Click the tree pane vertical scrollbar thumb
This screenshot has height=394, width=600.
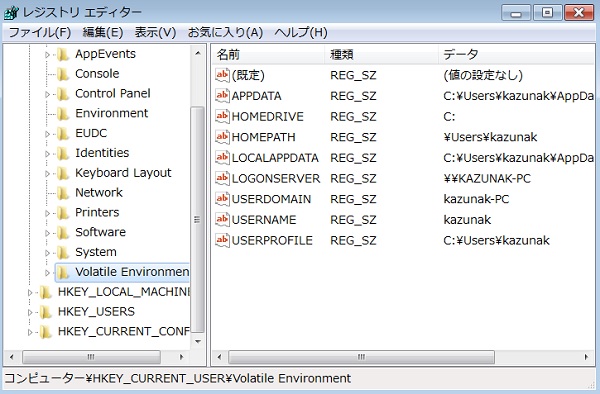[x=197, y=220]
